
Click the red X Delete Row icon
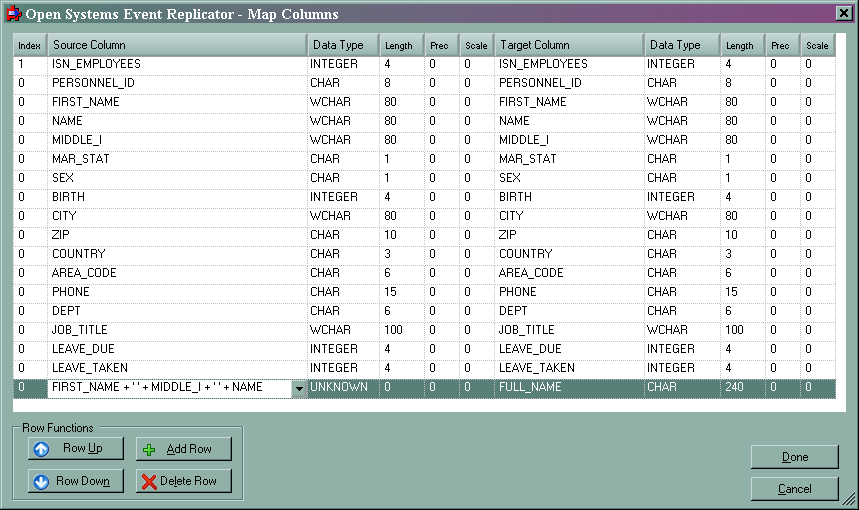pos(148,482)
